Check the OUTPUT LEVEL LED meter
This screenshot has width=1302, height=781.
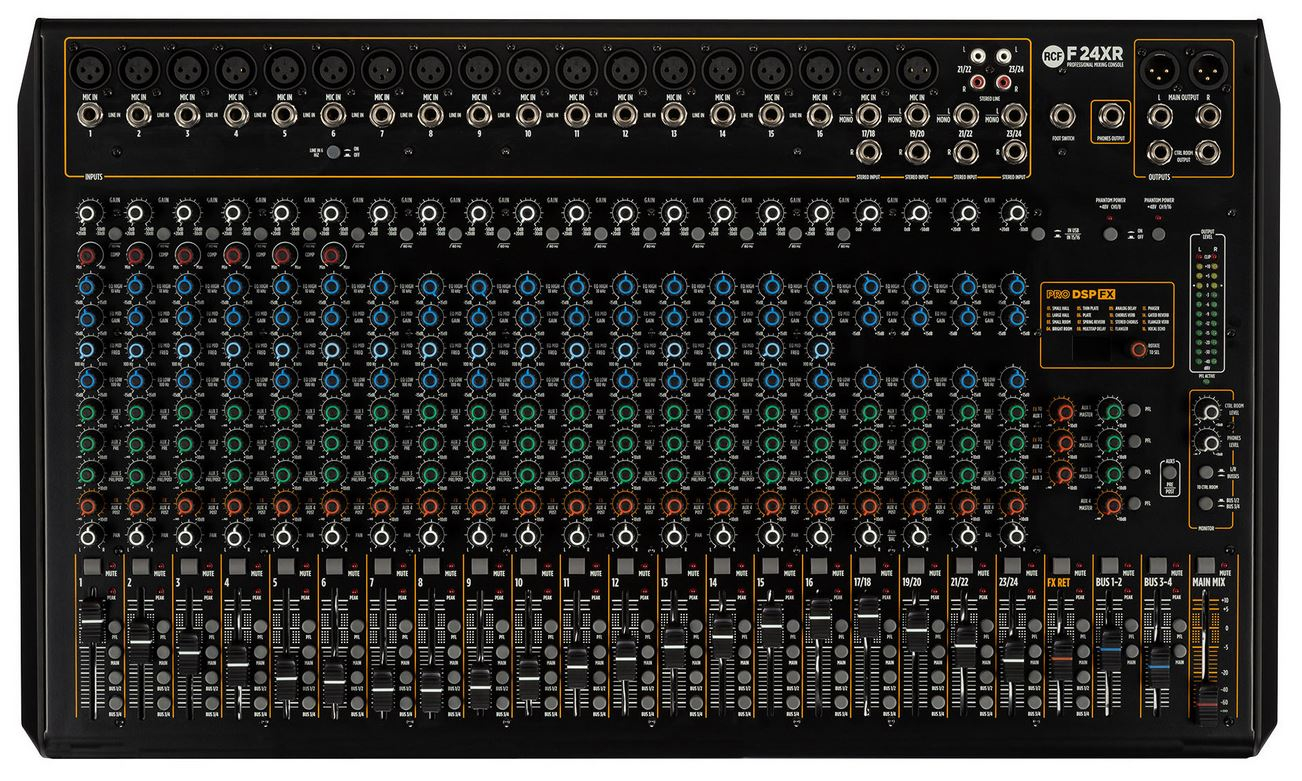pyautogui.click(x=1205, y=304)
